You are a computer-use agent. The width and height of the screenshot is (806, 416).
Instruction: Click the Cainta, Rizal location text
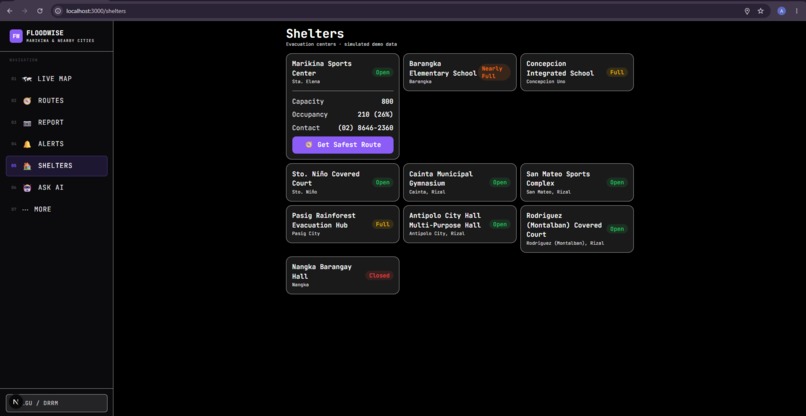(x=427, y=192)
